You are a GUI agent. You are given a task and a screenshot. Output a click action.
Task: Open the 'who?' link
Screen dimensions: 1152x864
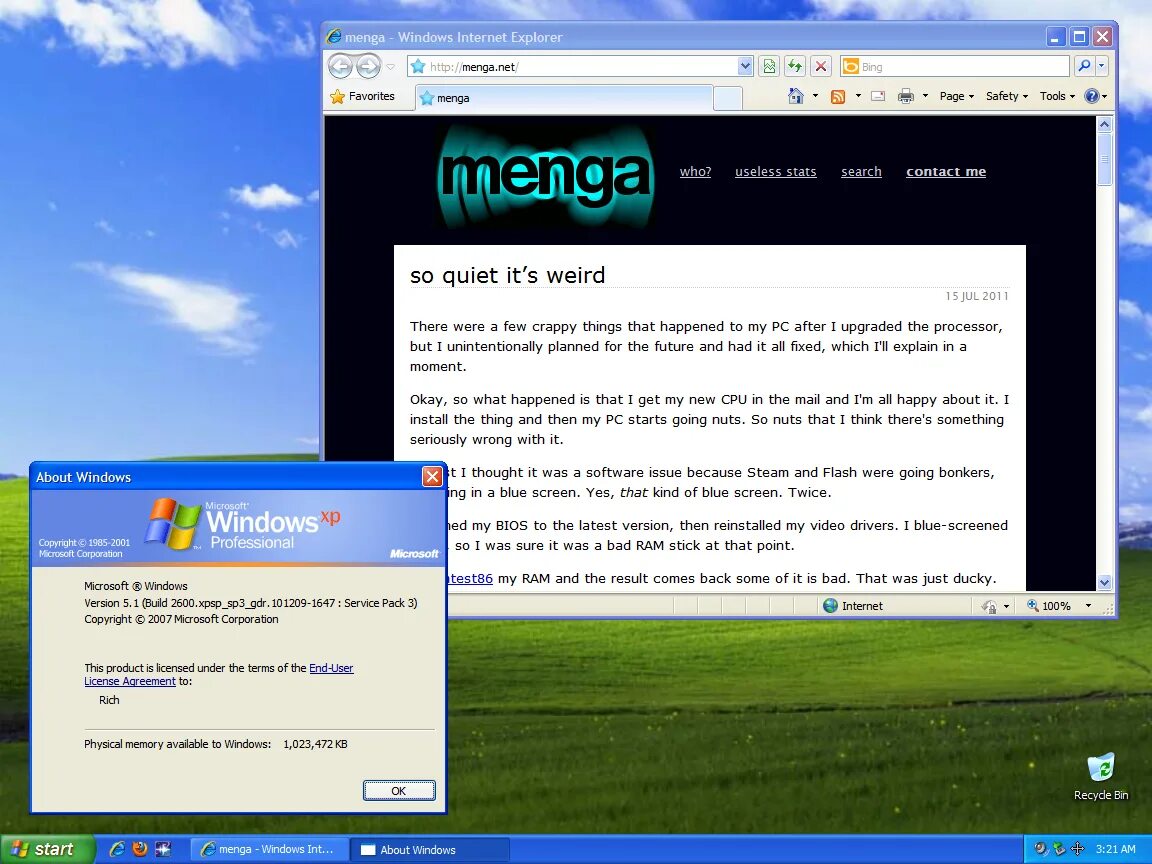coord(695,172)
